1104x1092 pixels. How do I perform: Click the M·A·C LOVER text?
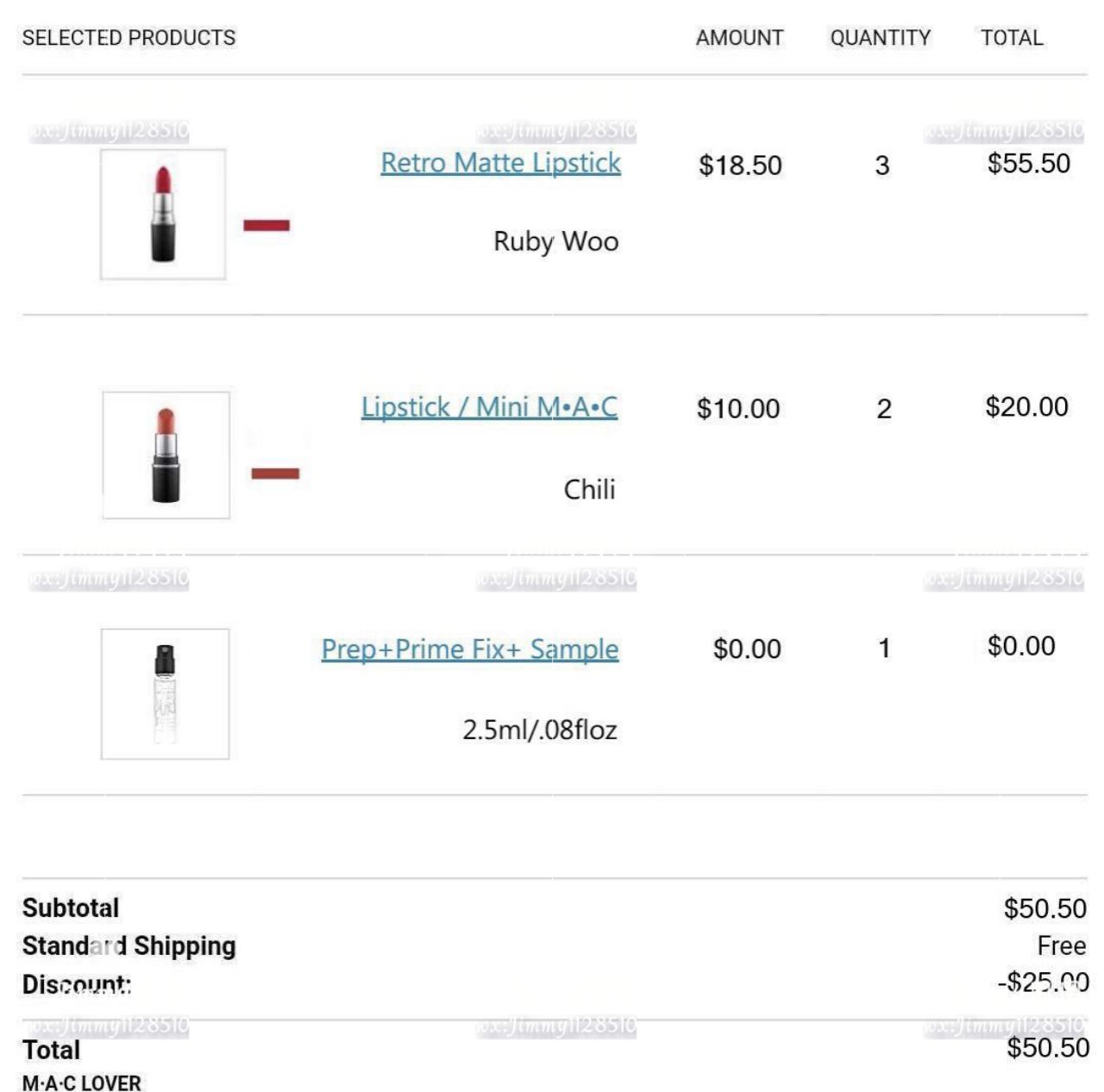[82, 1083]
